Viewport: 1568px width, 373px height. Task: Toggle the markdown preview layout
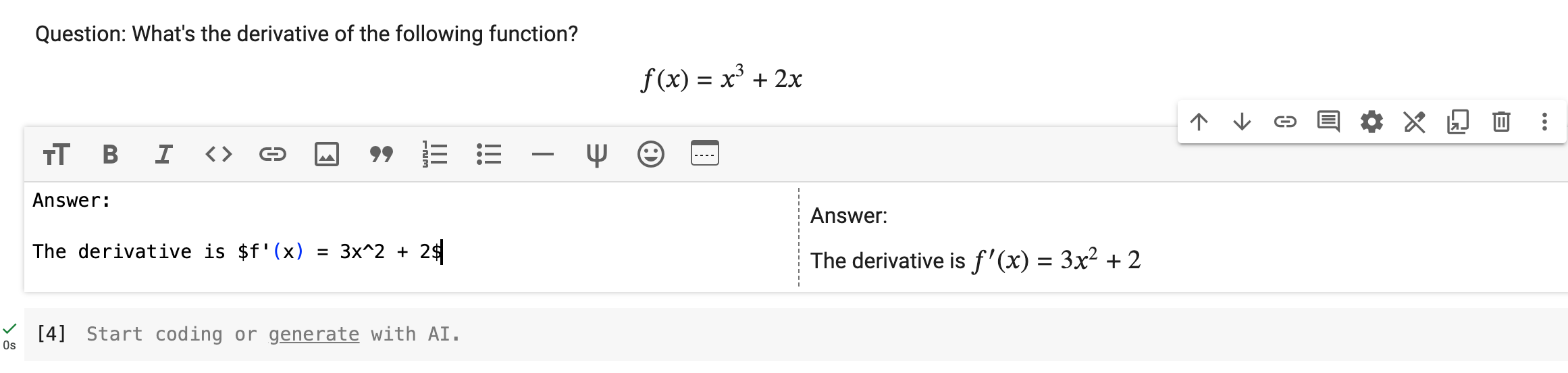(705, 153)
